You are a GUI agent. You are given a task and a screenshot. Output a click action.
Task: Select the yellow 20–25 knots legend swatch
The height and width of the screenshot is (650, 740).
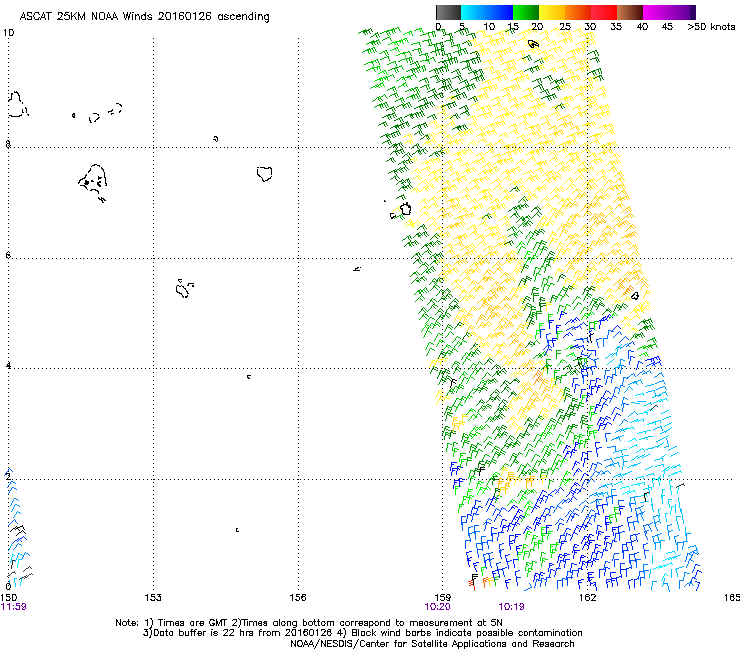[552, 12]
